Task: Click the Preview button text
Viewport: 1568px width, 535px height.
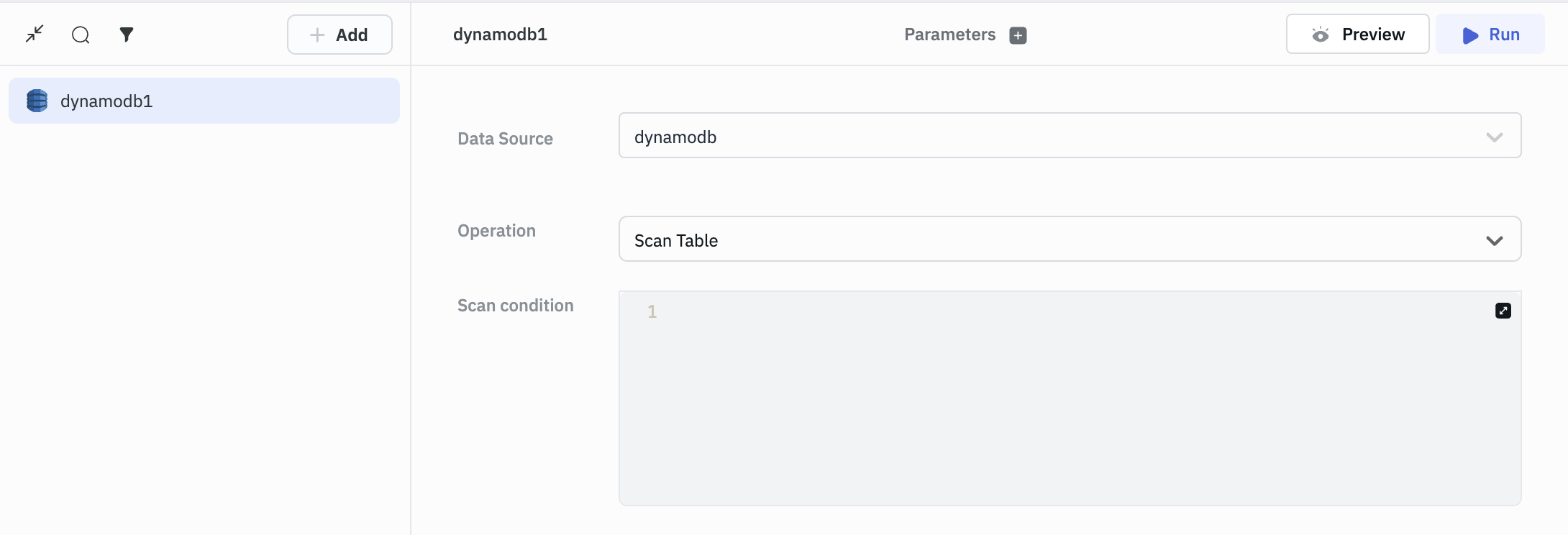Action: [x=1372, y=35]
